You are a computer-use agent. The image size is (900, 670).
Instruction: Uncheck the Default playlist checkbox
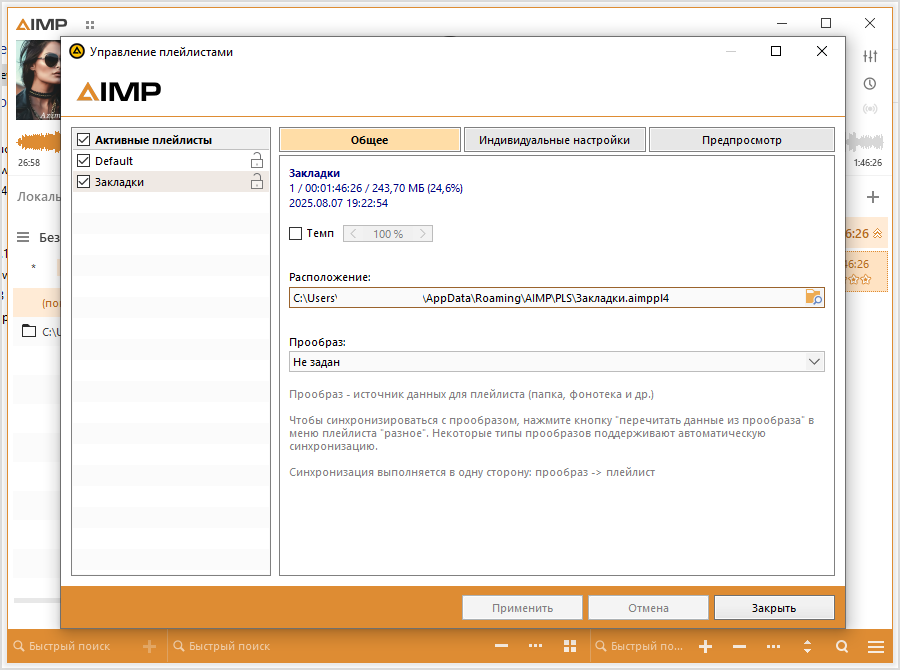coord(83,161)
